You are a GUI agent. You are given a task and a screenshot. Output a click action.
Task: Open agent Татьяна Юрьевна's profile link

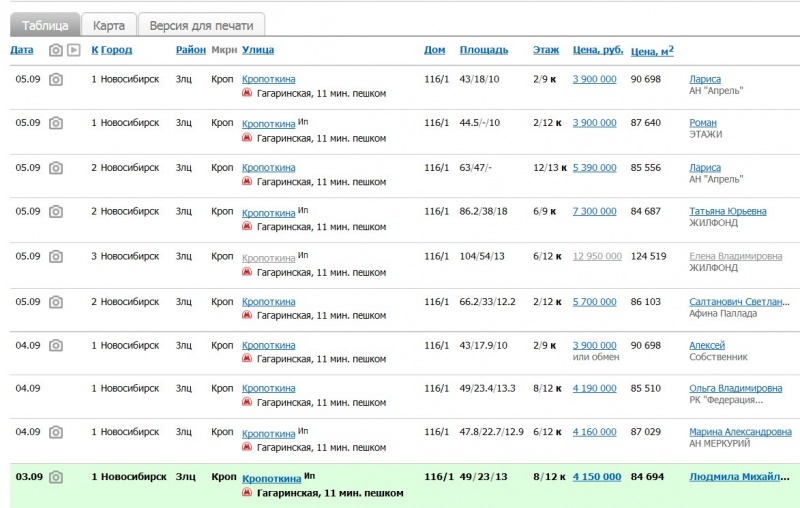click(x=728, y=211)
